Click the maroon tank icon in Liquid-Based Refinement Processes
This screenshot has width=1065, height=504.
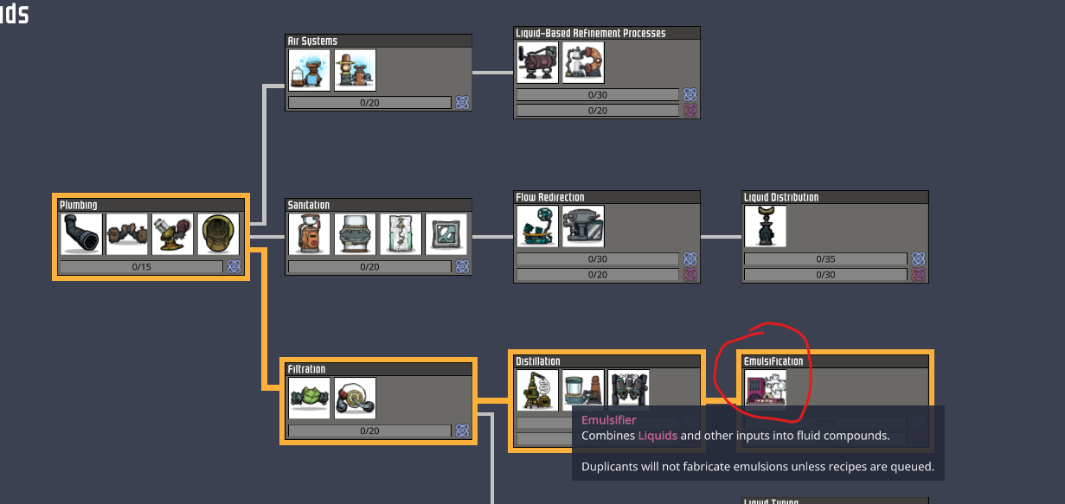click(537, 62)
